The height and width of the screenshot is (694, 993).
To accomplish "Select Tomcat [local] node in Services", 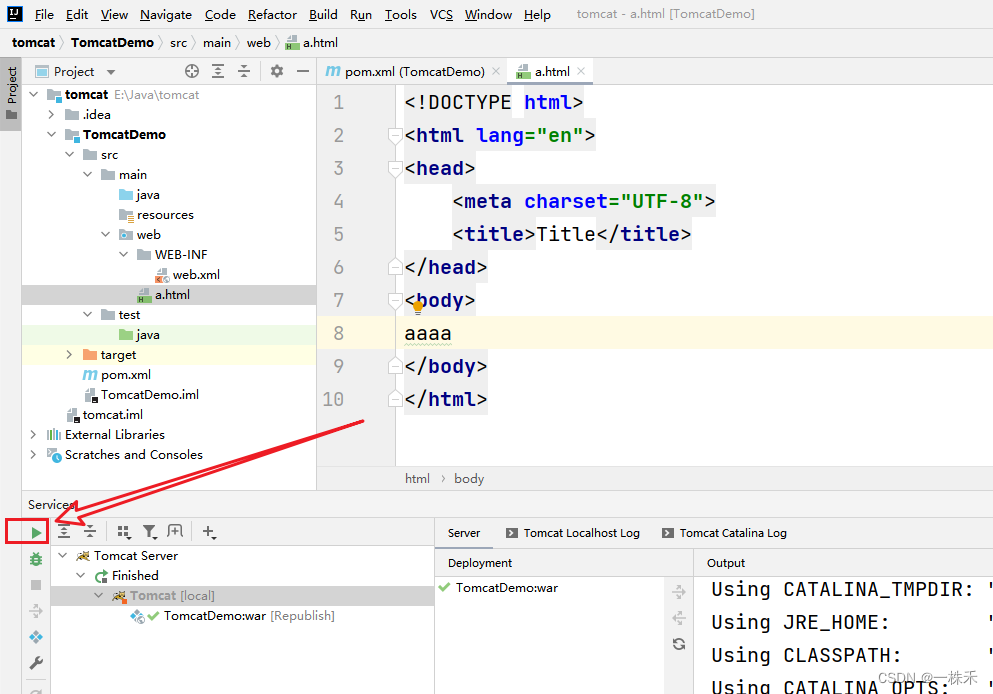I will tap(172, 596).
